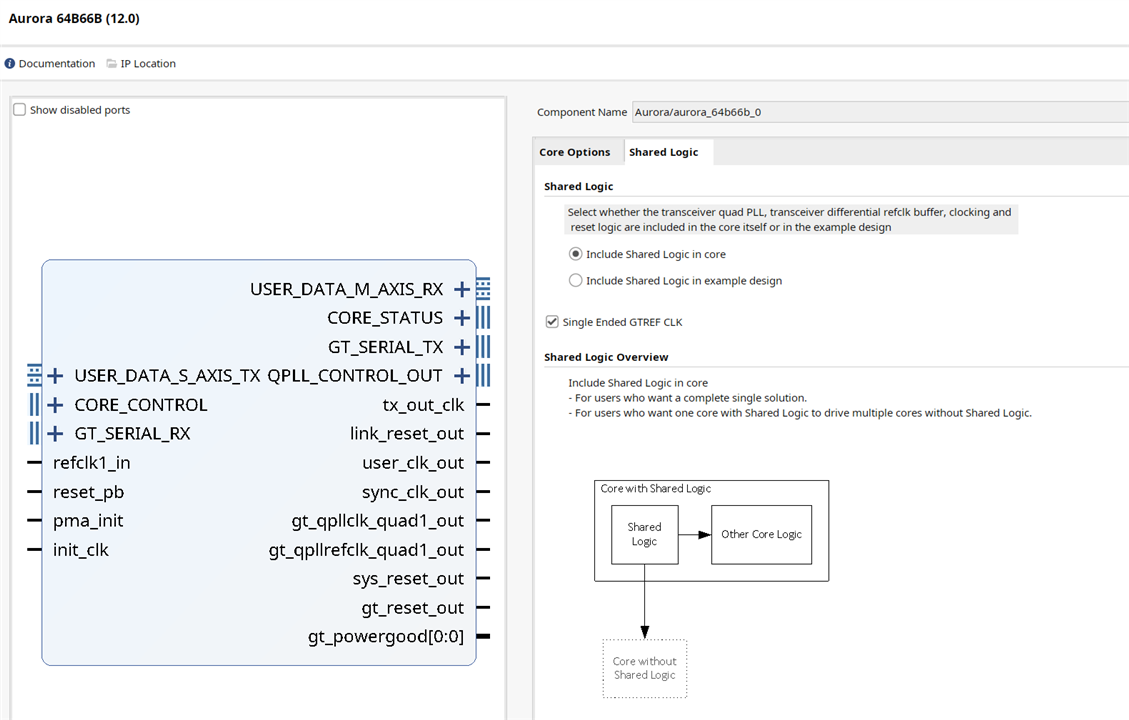Click the USER_DATA_M_AXIS_RX bus connector icon
Viewport: 1129px width, 720px height.
pyautogui.click(x=483, y=289)
